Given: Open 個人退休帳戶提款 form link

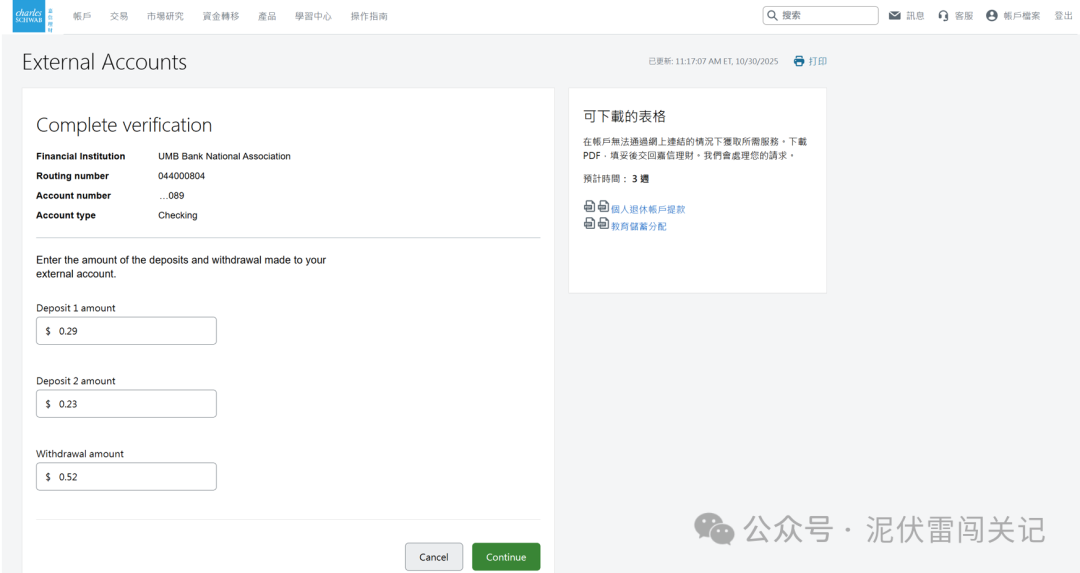Looking at the screenshot, I should click(x=648, y=209).
